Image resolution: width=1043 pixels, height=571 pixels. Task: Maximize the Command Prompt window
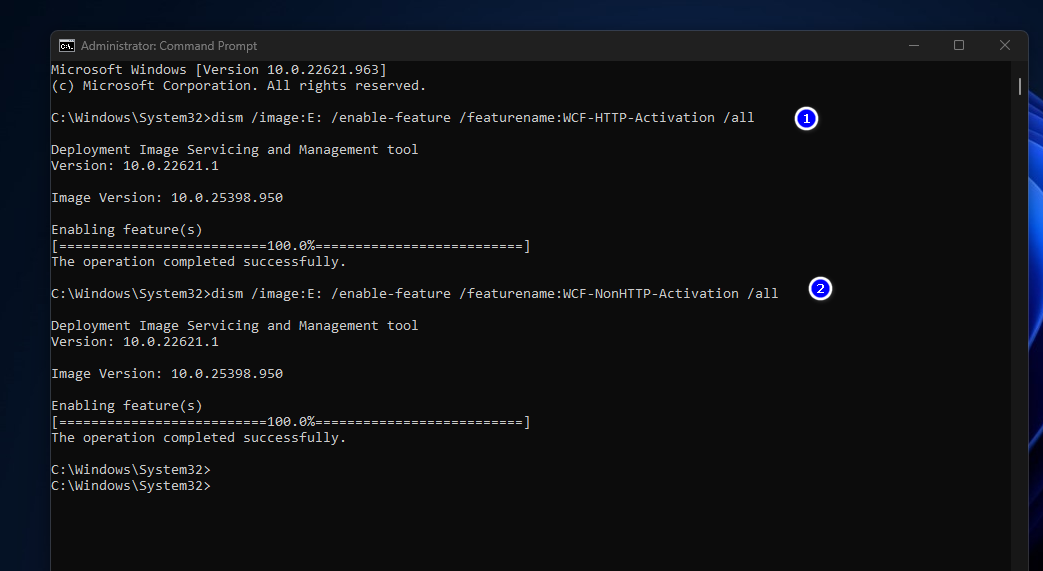(x=959, y=45)
